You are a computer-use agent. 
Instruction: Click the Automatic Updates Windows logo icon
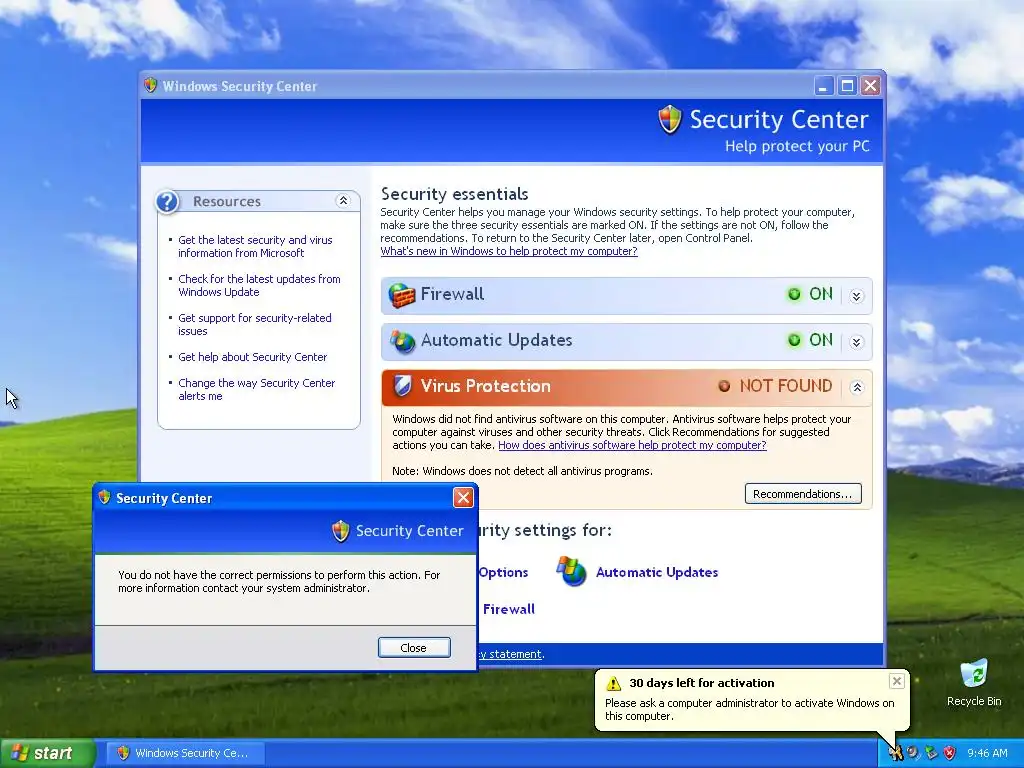point(571,571)
